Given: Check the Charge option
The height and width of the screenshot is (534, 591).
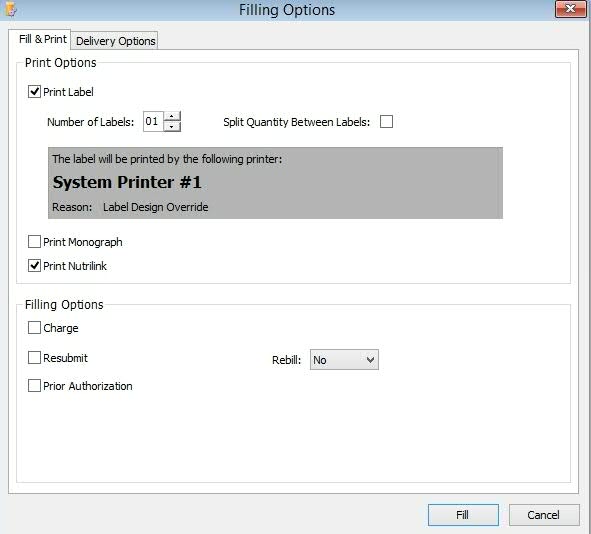Looking at the screenshot, I should pos(34,327).
